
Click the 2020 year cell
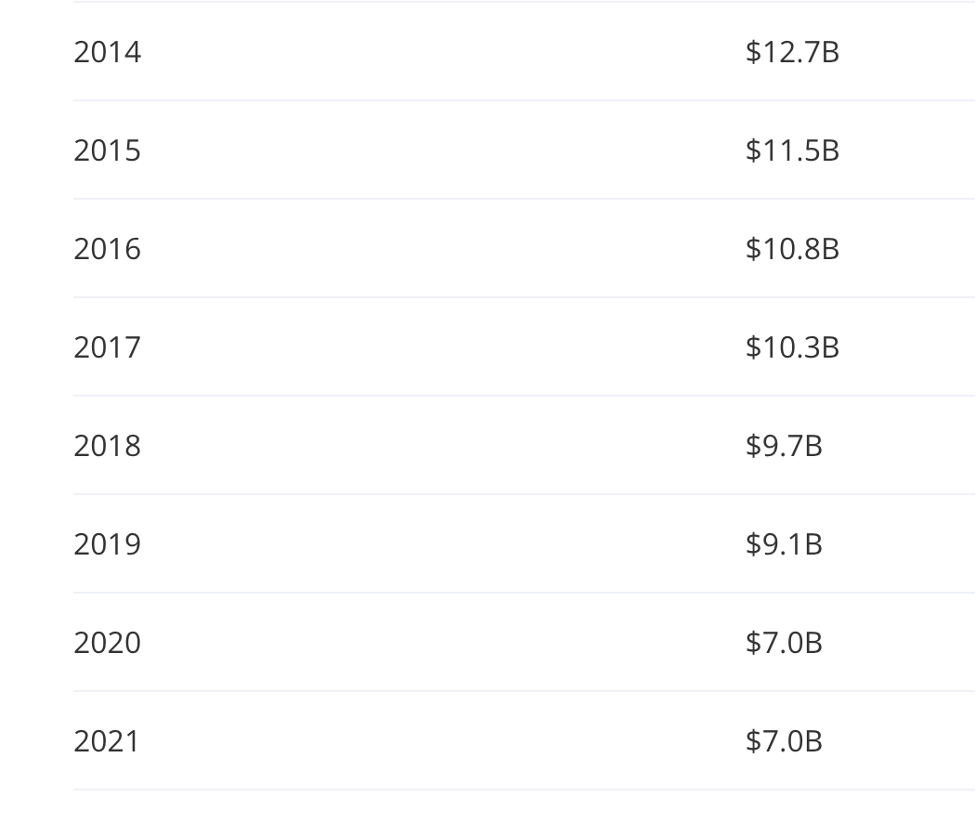point(107,643)
